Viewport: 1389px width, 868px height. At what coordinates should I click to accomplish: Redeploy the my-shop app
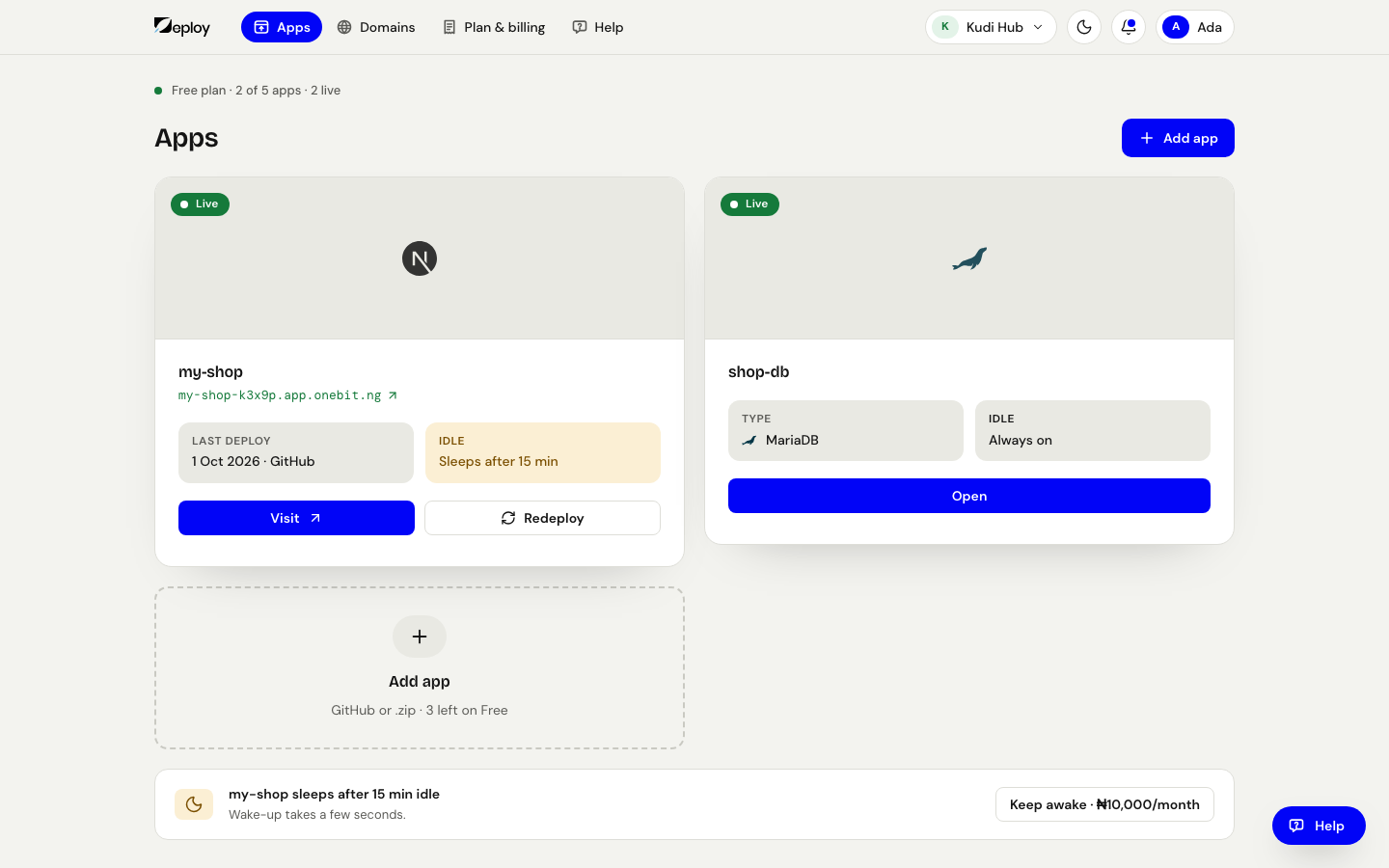click(x=542, y=518)
